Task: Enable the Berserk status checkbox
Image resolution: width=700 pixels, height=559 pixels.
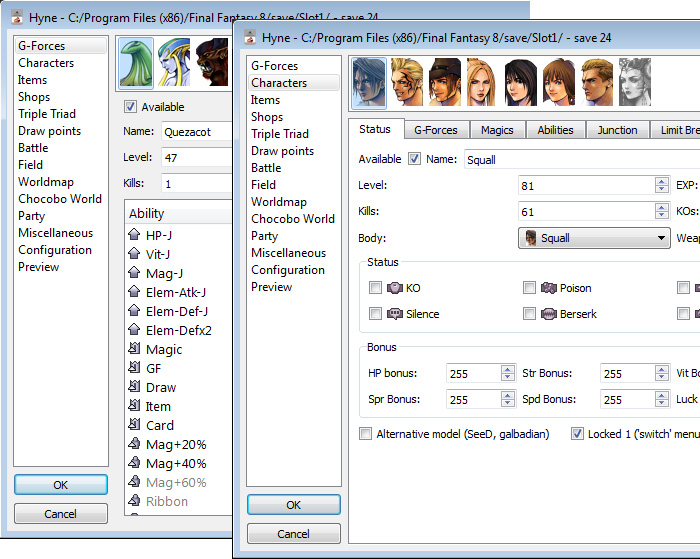Action: point(530,314)
